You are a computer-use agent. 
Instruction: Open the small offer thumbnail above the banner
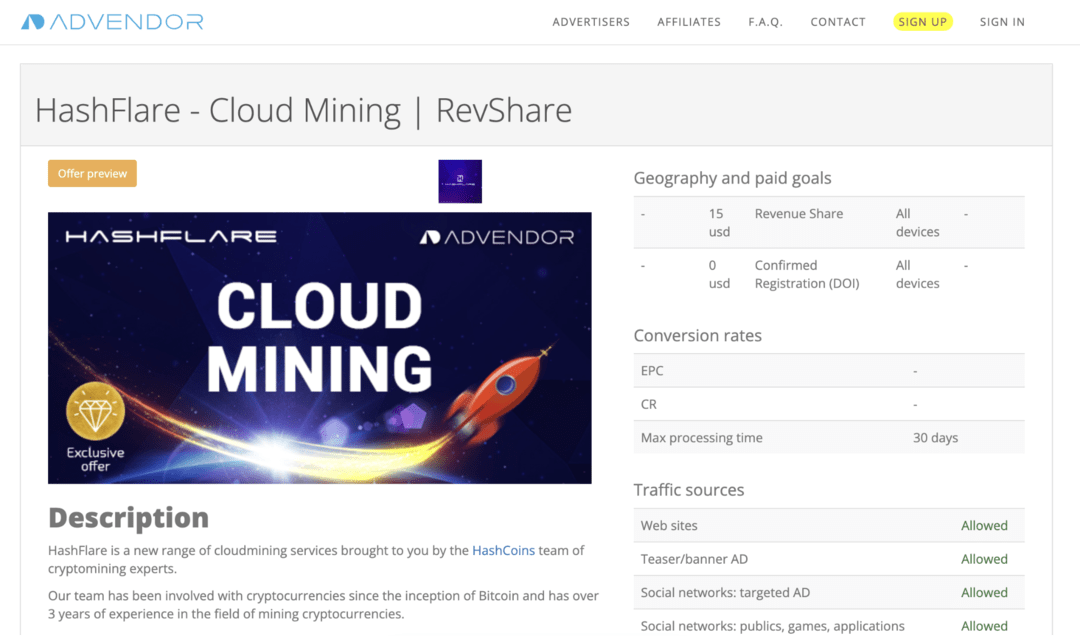point(459,181)
